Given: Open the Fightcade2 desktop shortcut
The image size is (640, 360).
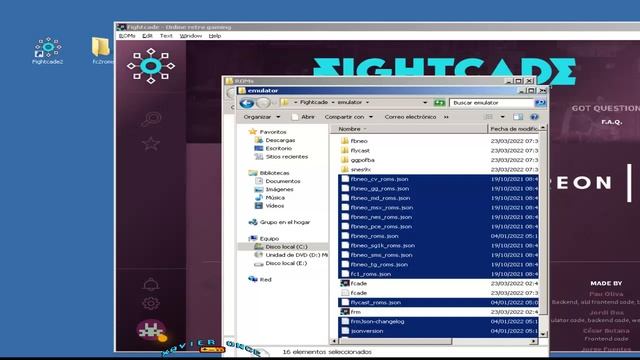Looking at the screenshot, I should 48,51.
